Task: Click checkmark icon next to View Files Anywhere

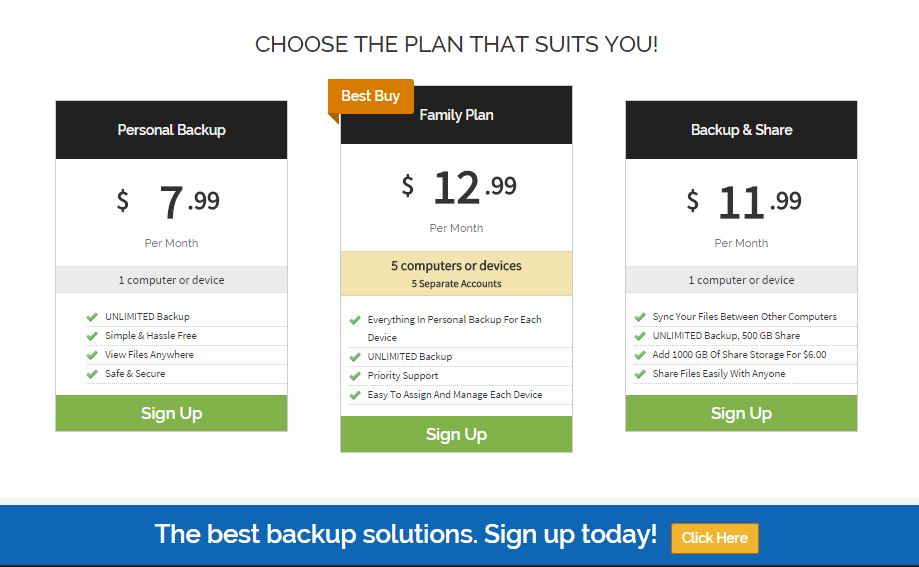Action: click(92, 355)
